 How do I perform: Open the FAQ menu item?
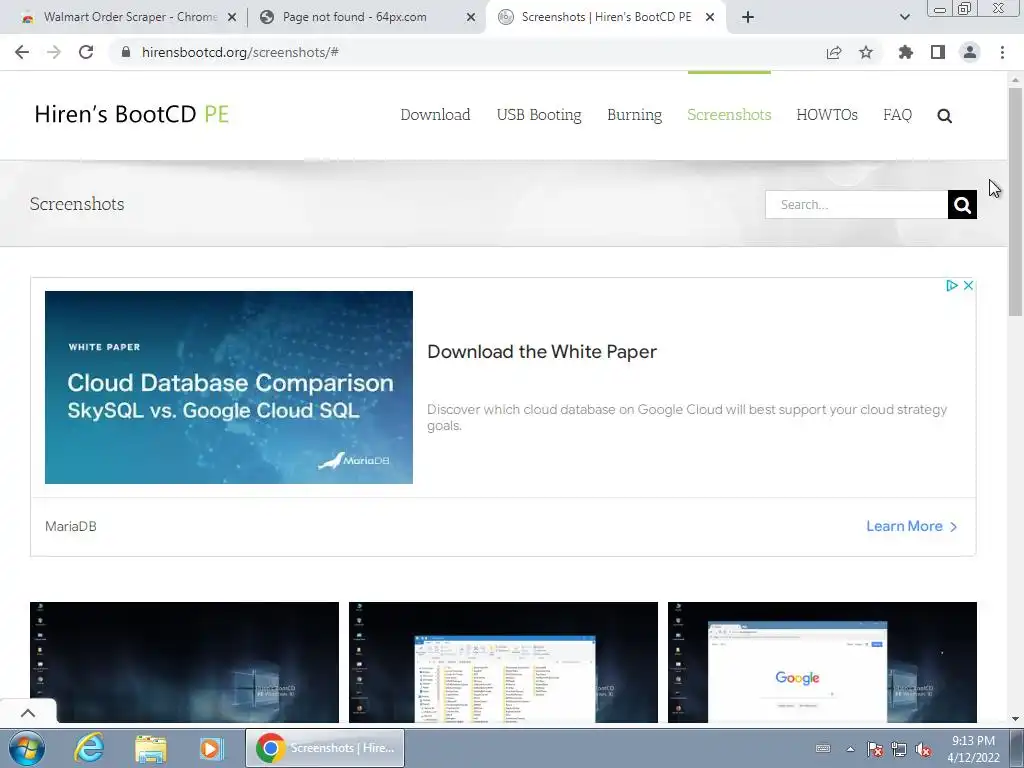[897, 115]
